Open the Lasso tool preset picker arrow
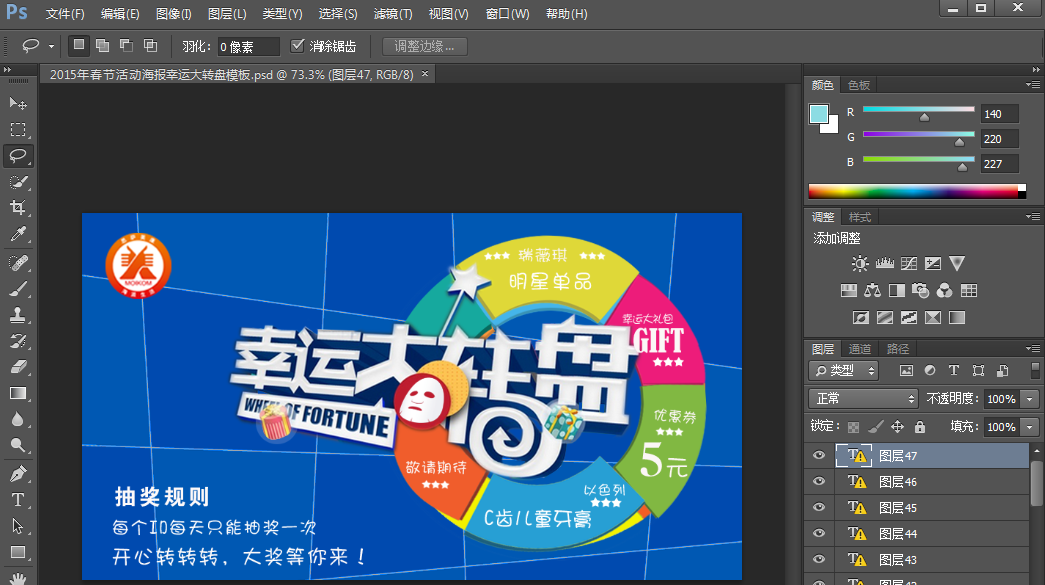Viewport: 1045px width, 585px height. click(51, 47)
